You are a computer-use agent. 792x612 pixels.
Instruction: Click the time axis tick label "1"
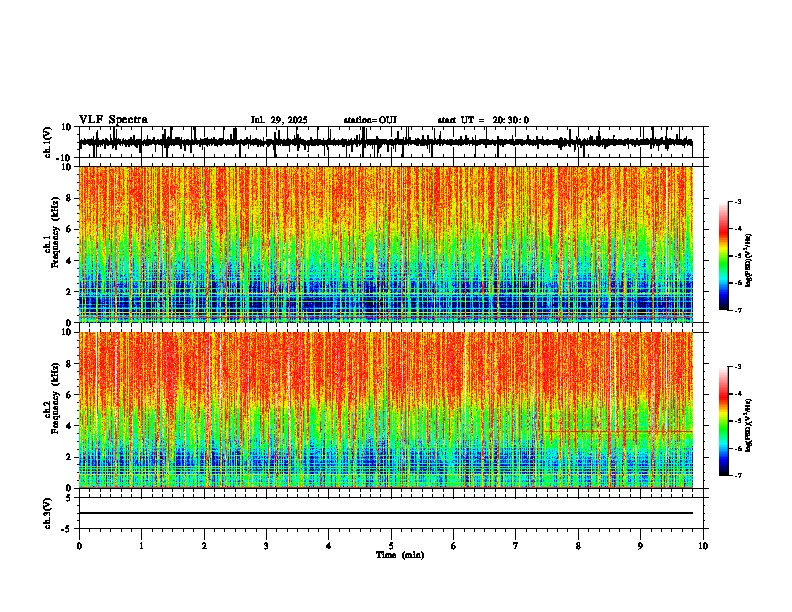[141, 546]
